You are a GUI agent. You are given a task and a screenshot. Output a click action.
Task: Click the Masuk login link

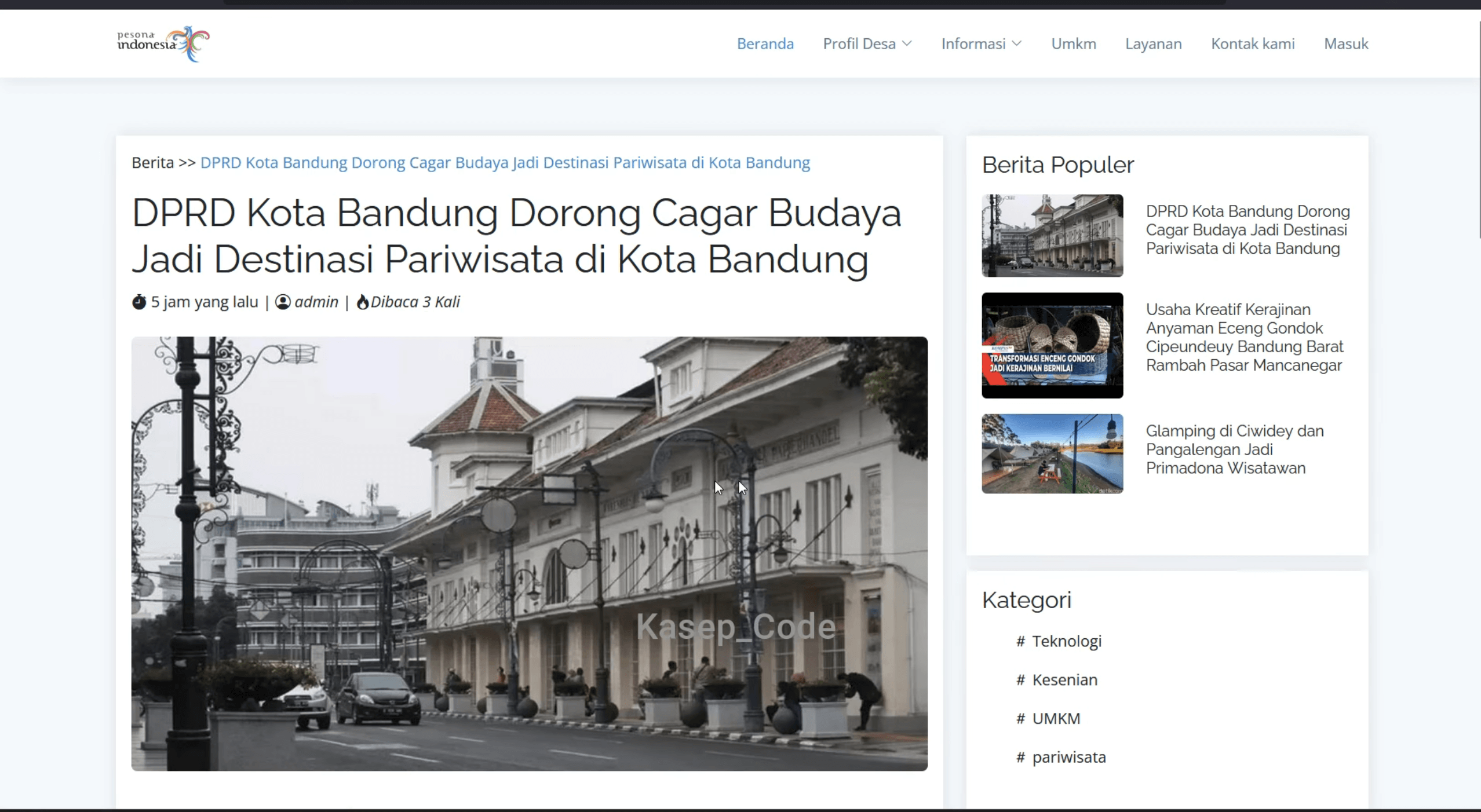tap(1346, 43)
